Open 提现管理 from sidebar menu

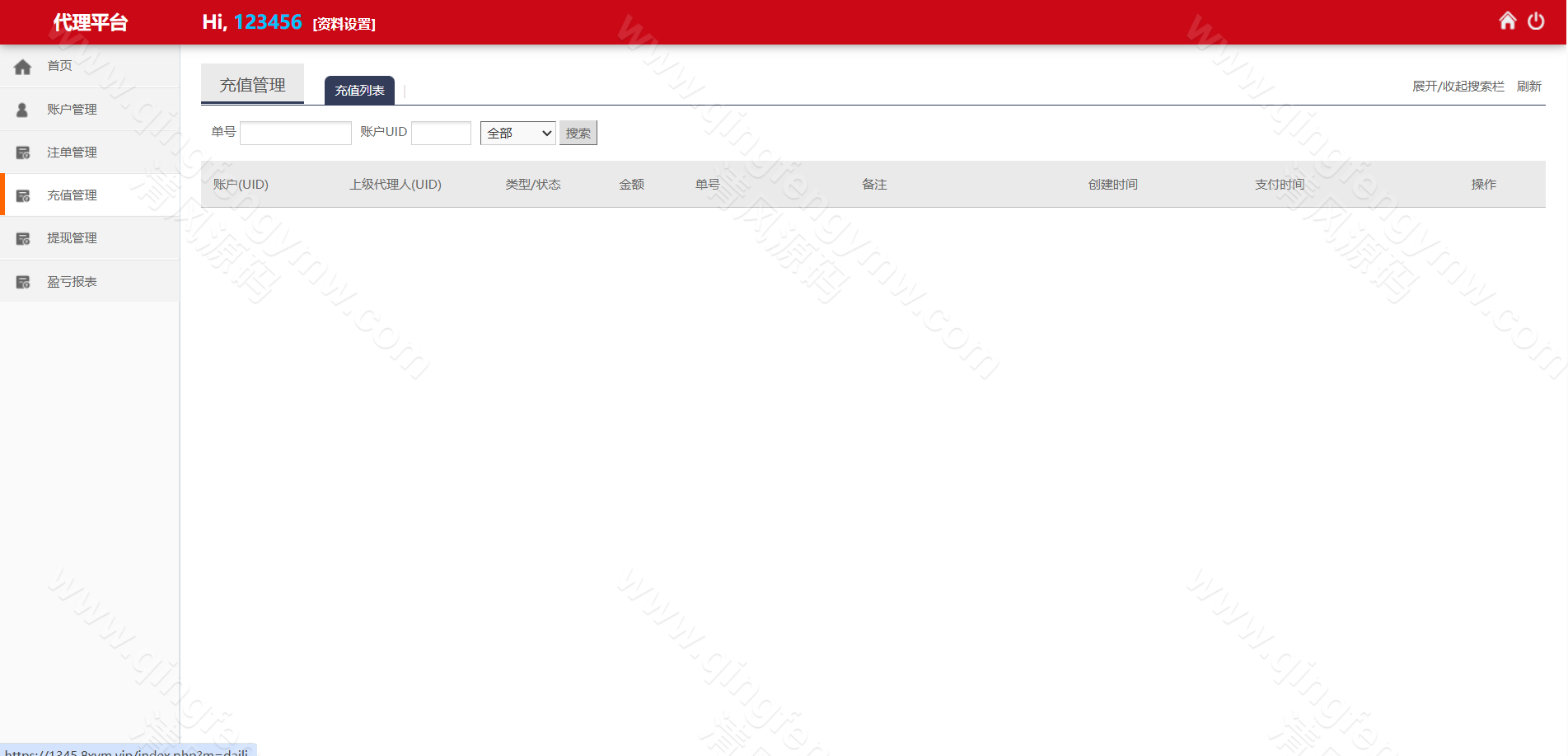coord(72,238)
